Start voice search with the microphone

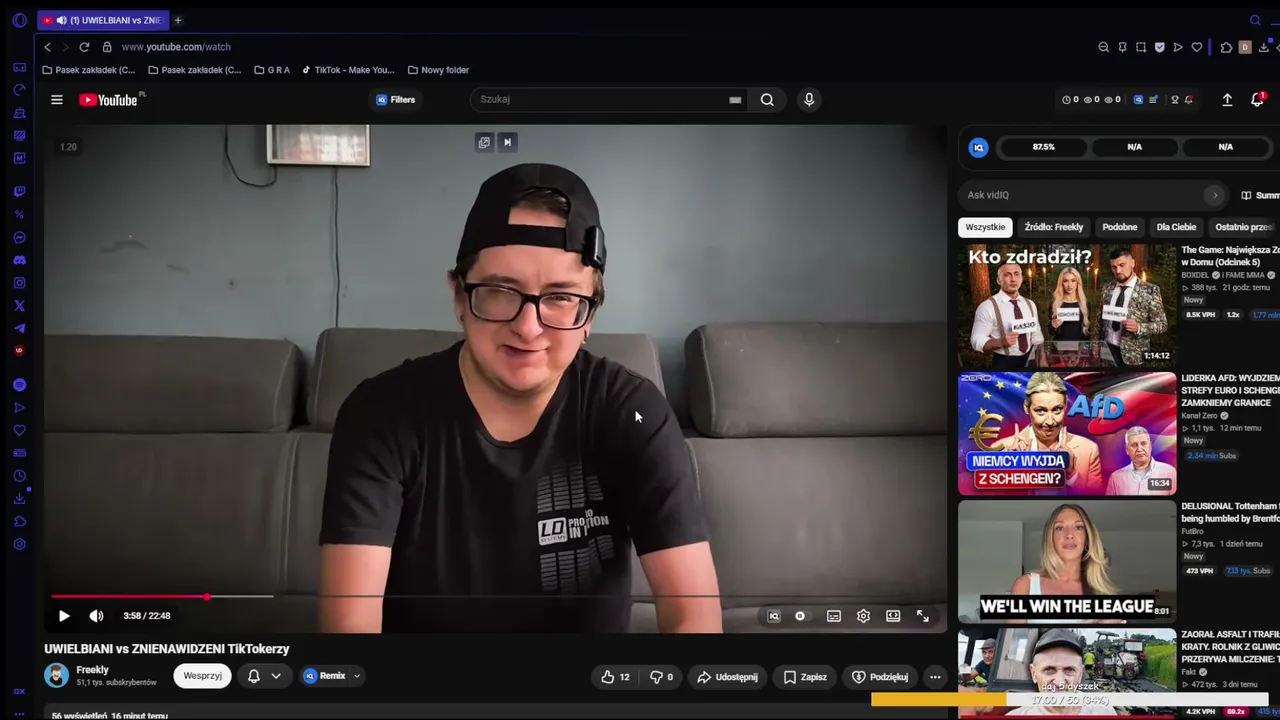coord(809,100)
